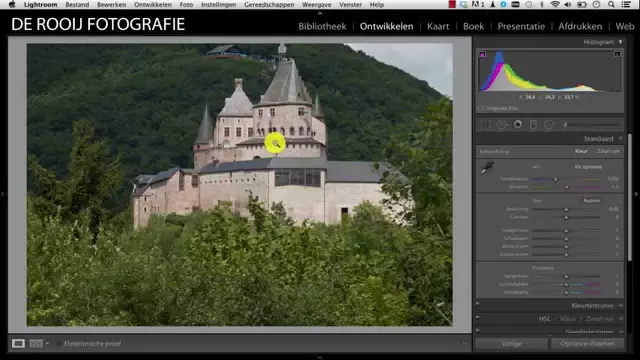
Task: Click HSL Kleur sub-tab
Action: coord(568,319)
